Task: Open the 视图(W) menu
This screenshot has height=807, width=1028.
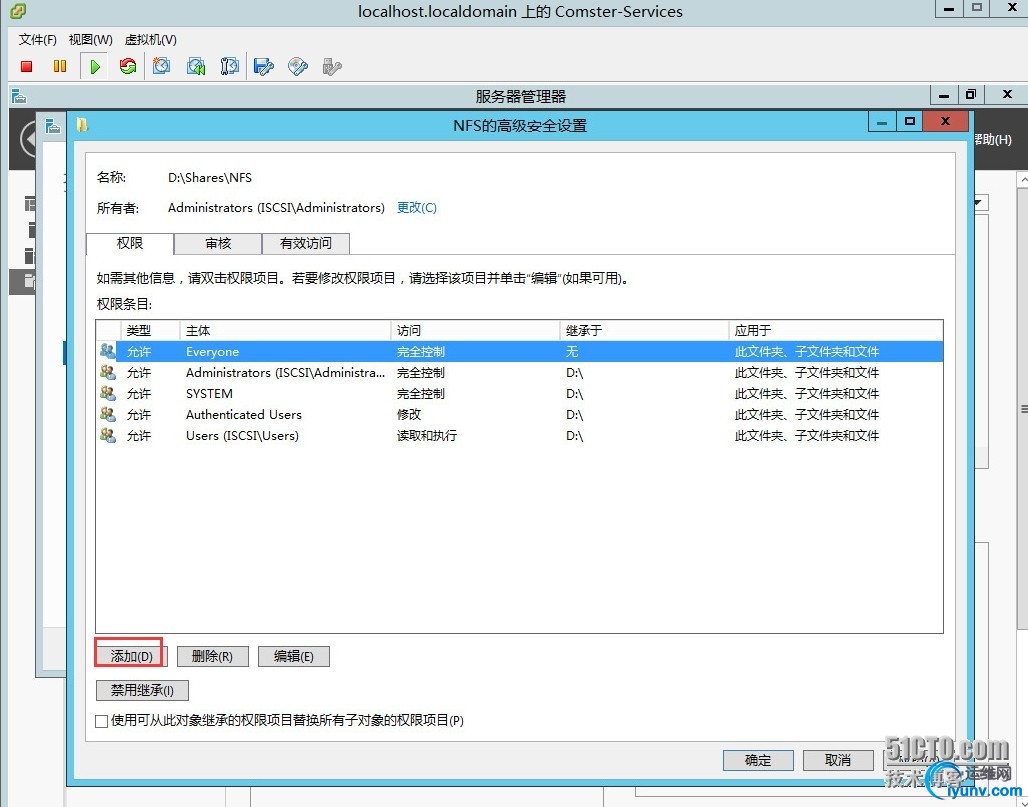Action: click(90, 40)
